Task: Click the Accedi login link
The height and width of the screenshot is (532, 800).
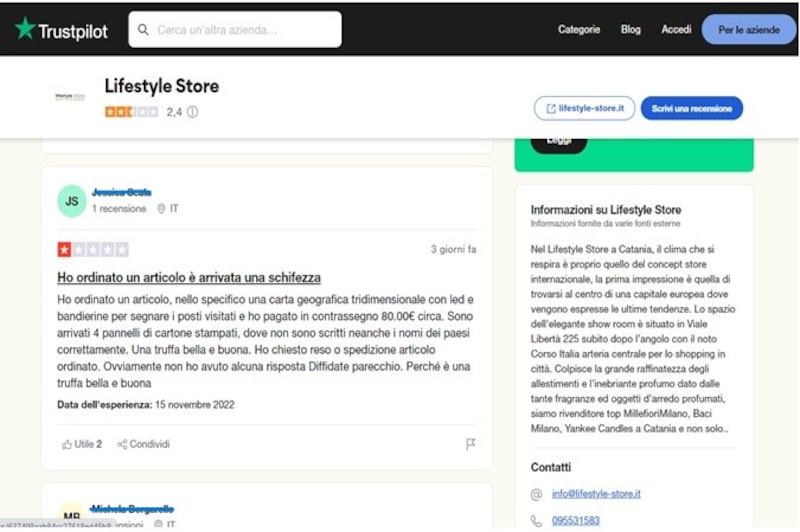Action: pyautogui.click(x=676, y=30)
